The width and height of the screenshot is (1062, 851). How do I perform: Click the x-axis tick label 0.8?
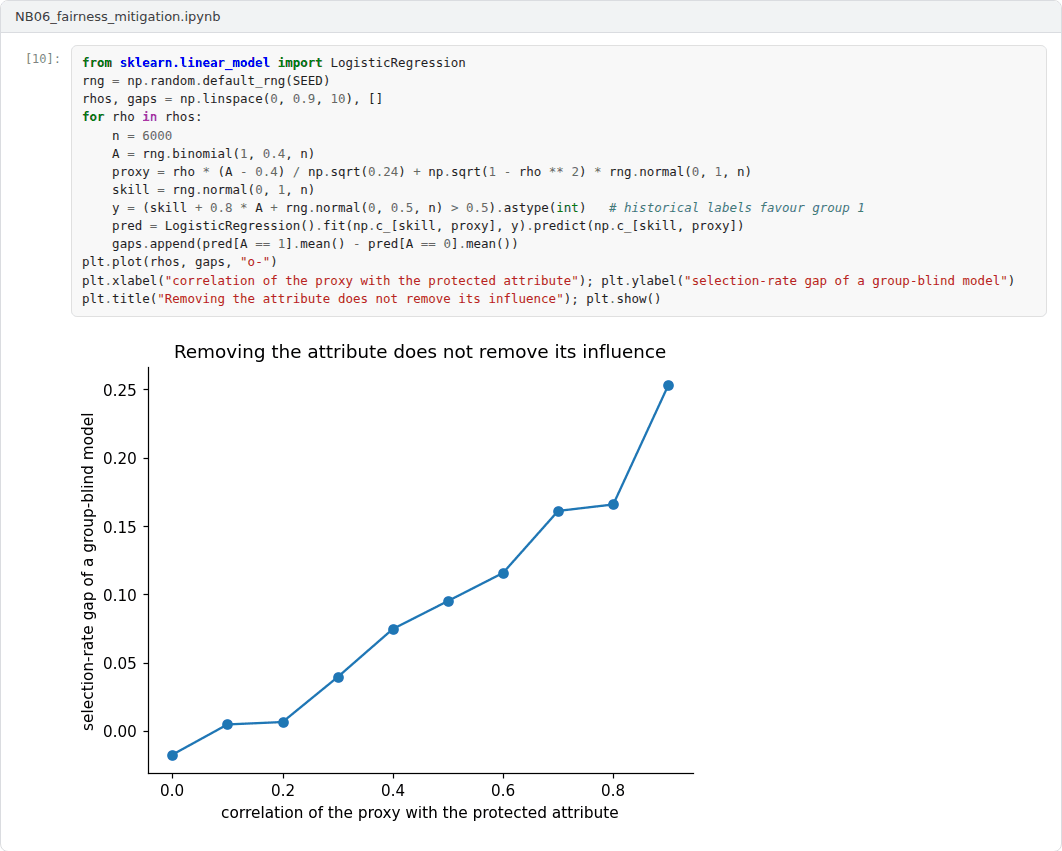pos(613,791)
